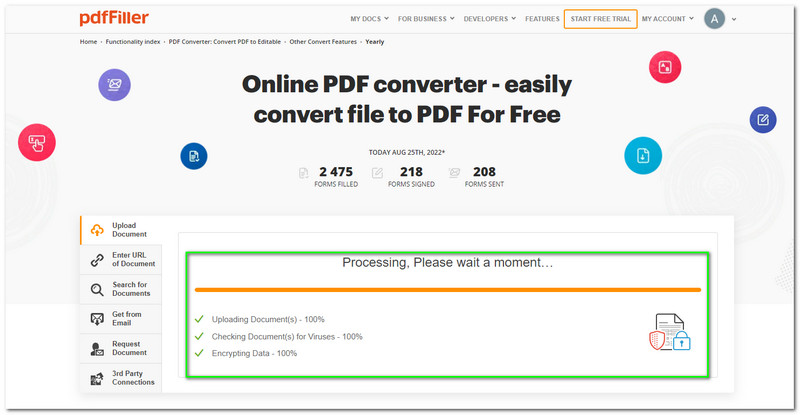800x415 pixels.
Task: Switch to Enter URL of Document tab
Action: (121, 259)
